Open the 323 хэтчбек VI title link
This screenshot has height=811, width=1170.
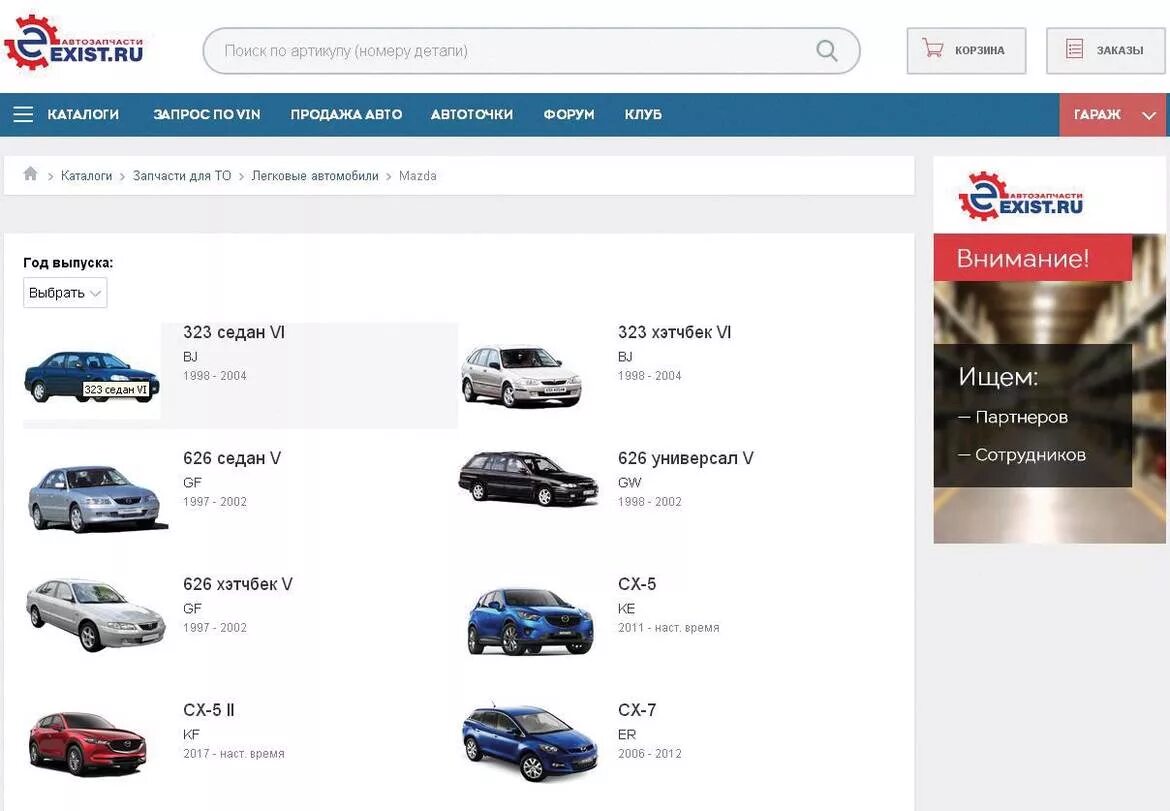pos(675,333)
